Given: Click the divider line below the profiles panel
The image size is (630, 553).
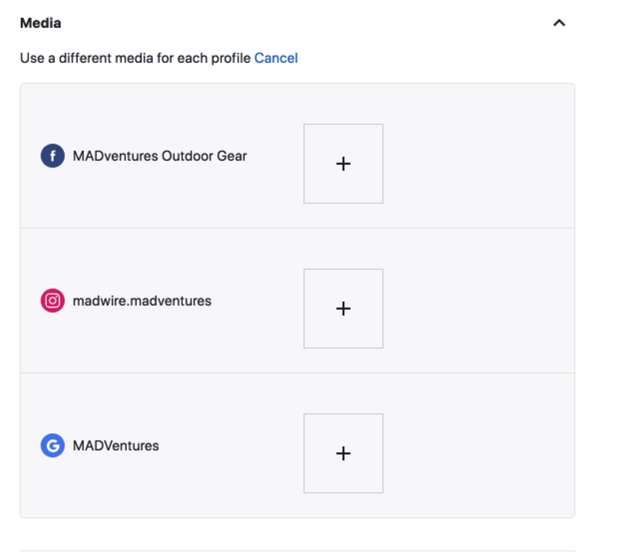Looking at the screenshot, I should click(297, 551).
